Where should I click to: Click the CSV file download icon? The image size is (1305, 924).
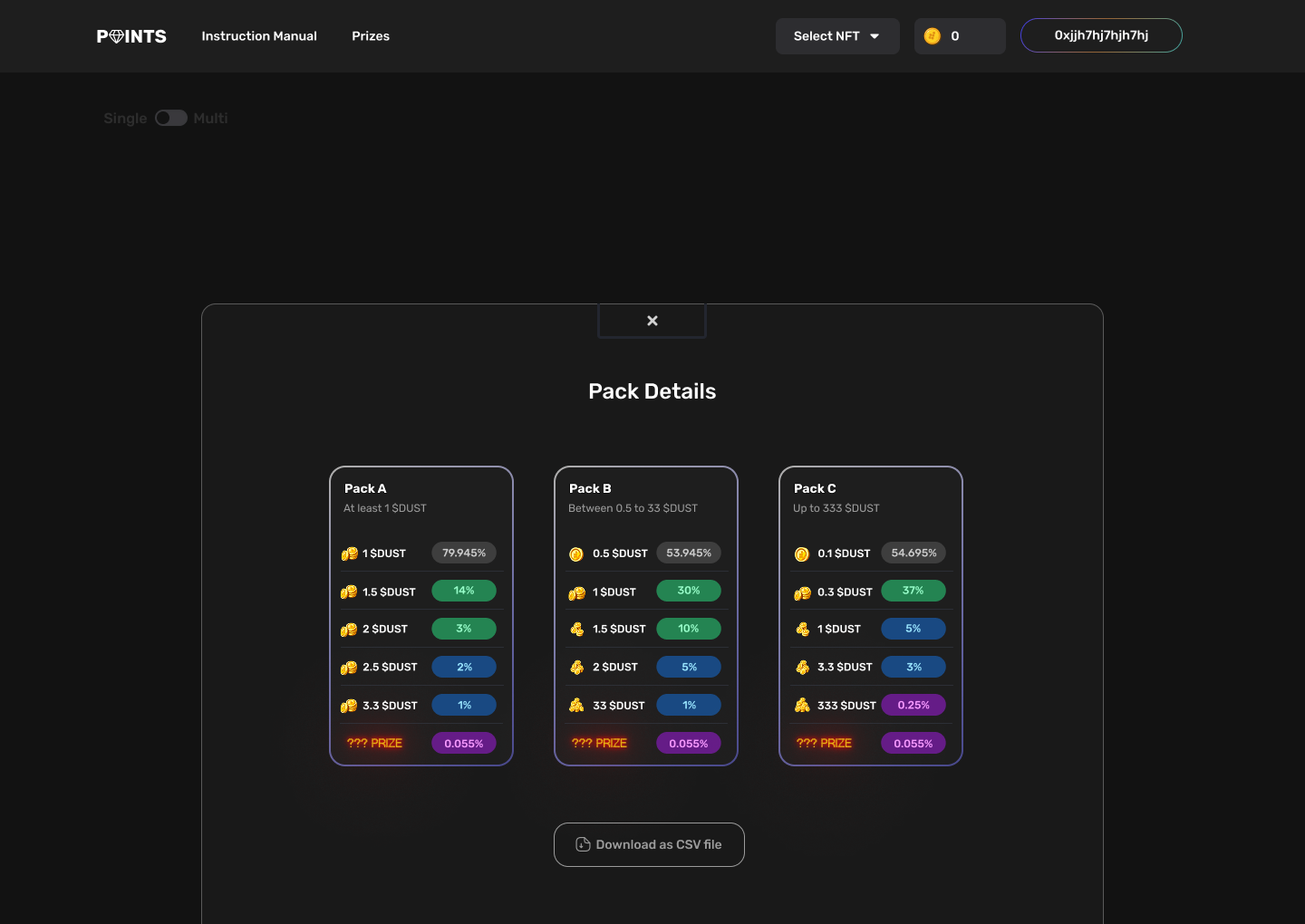coord(583,844)
